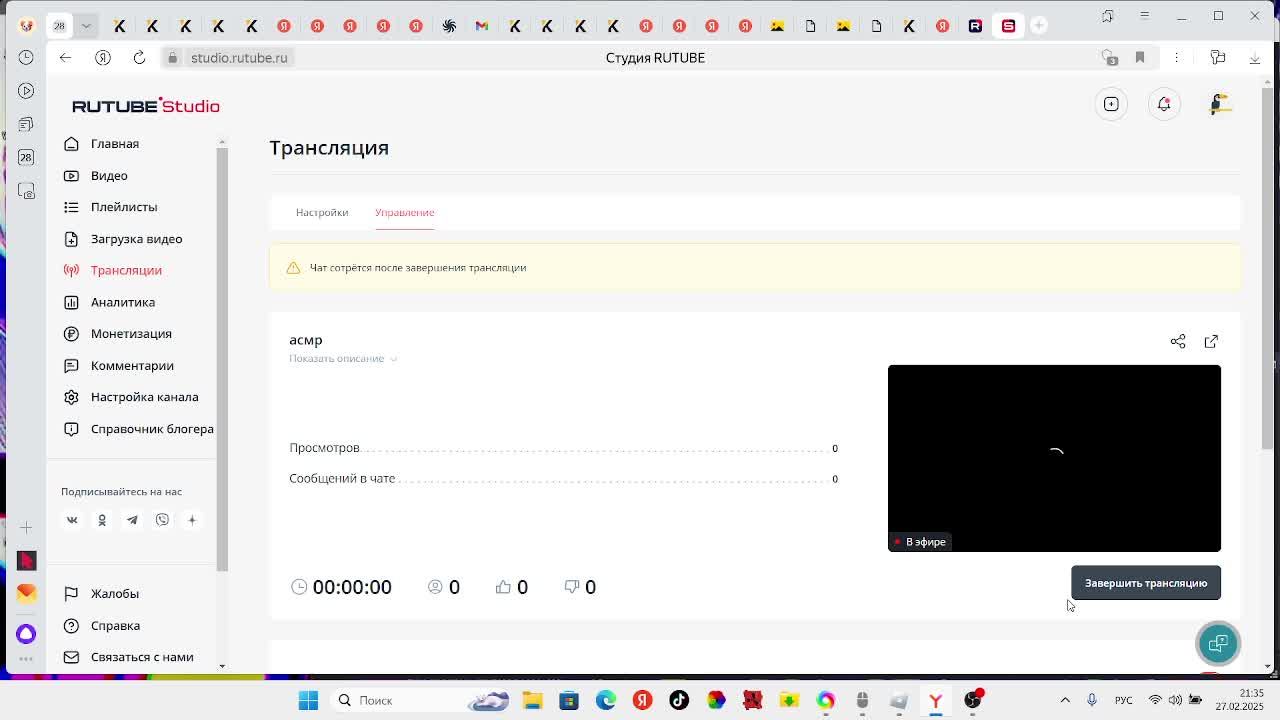Open the tab list dropdown arrow
1280x720 pixels.
coord(86,25)
